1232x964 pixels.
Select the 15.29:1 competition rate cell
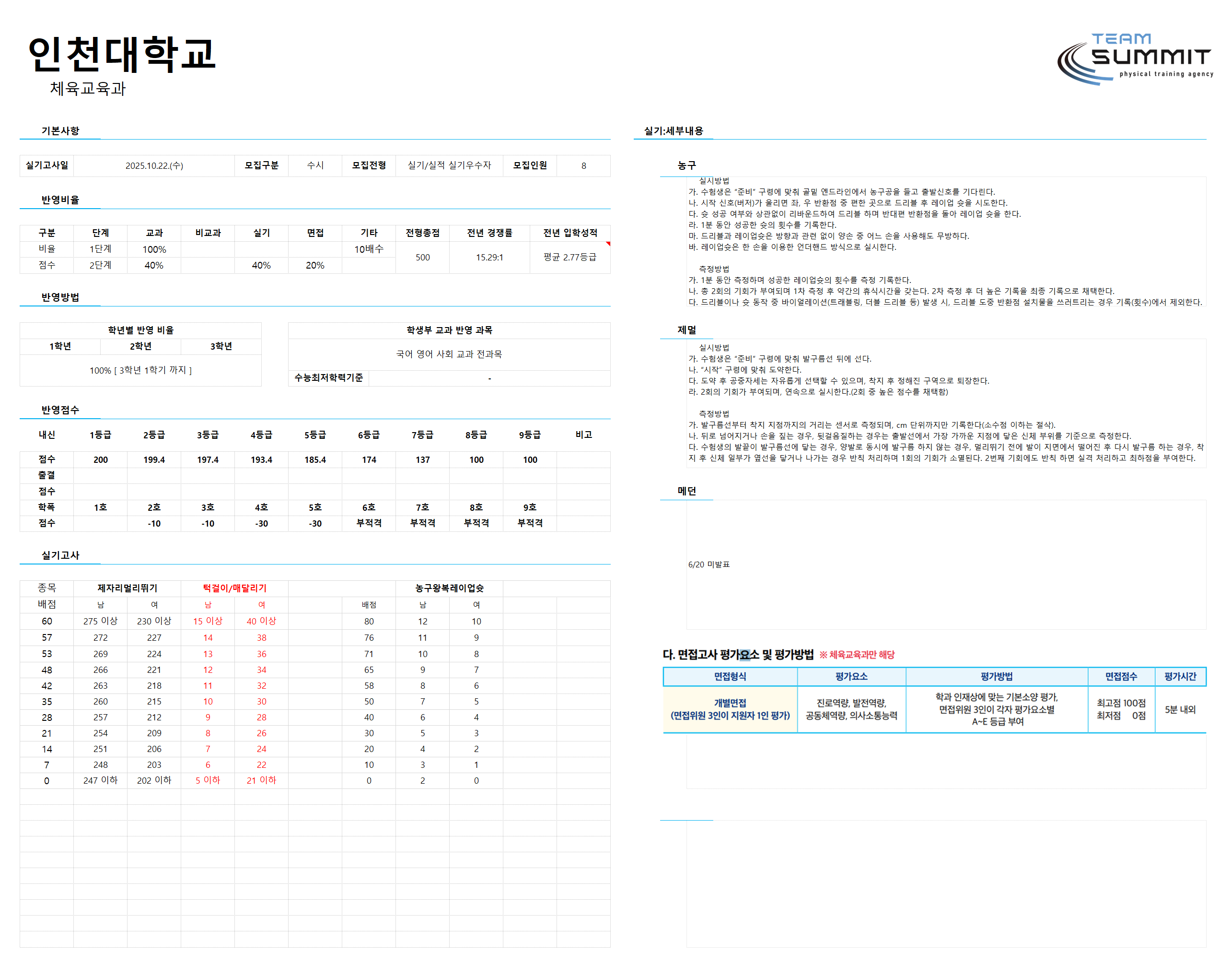click(489, 258)
